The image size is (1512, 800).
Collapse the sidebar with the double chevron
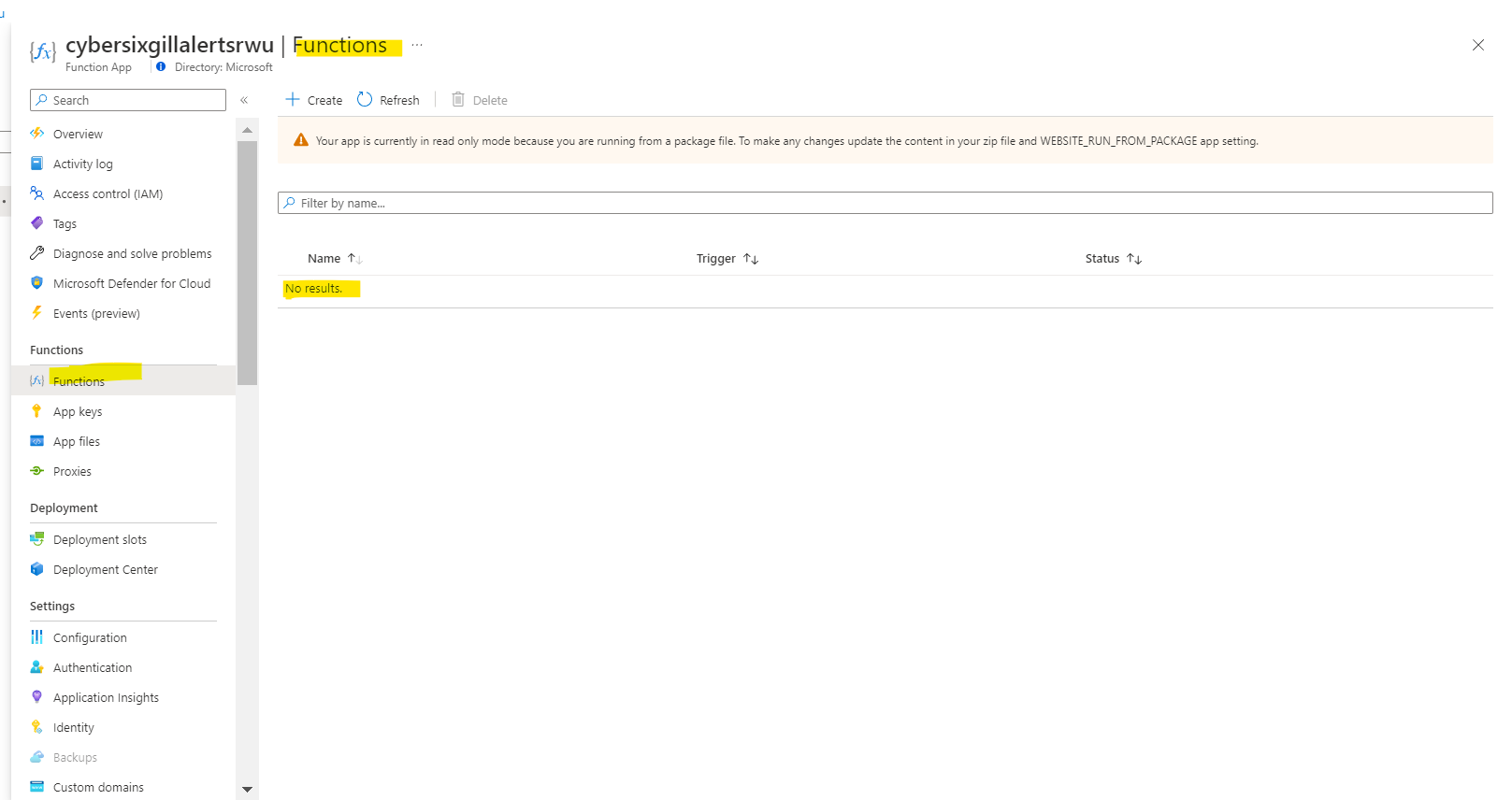244,100
